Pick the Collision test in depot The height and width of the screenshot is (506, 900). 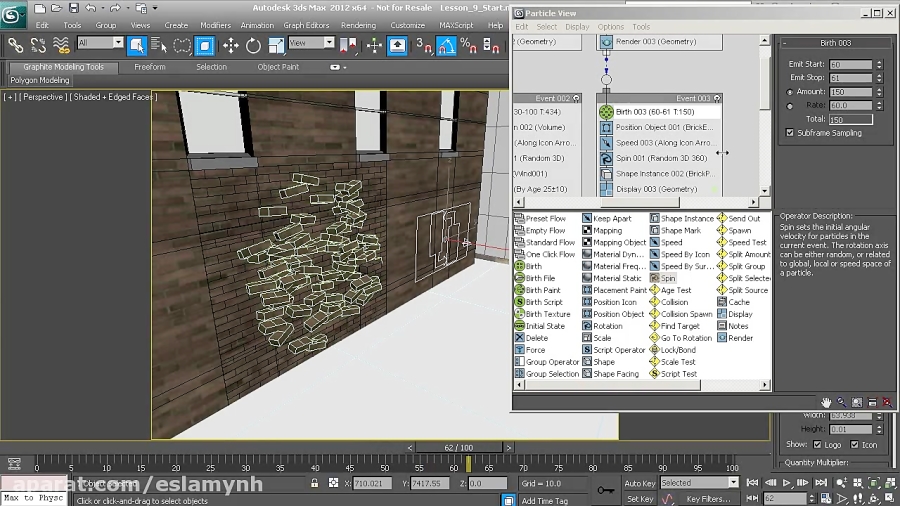669,302
